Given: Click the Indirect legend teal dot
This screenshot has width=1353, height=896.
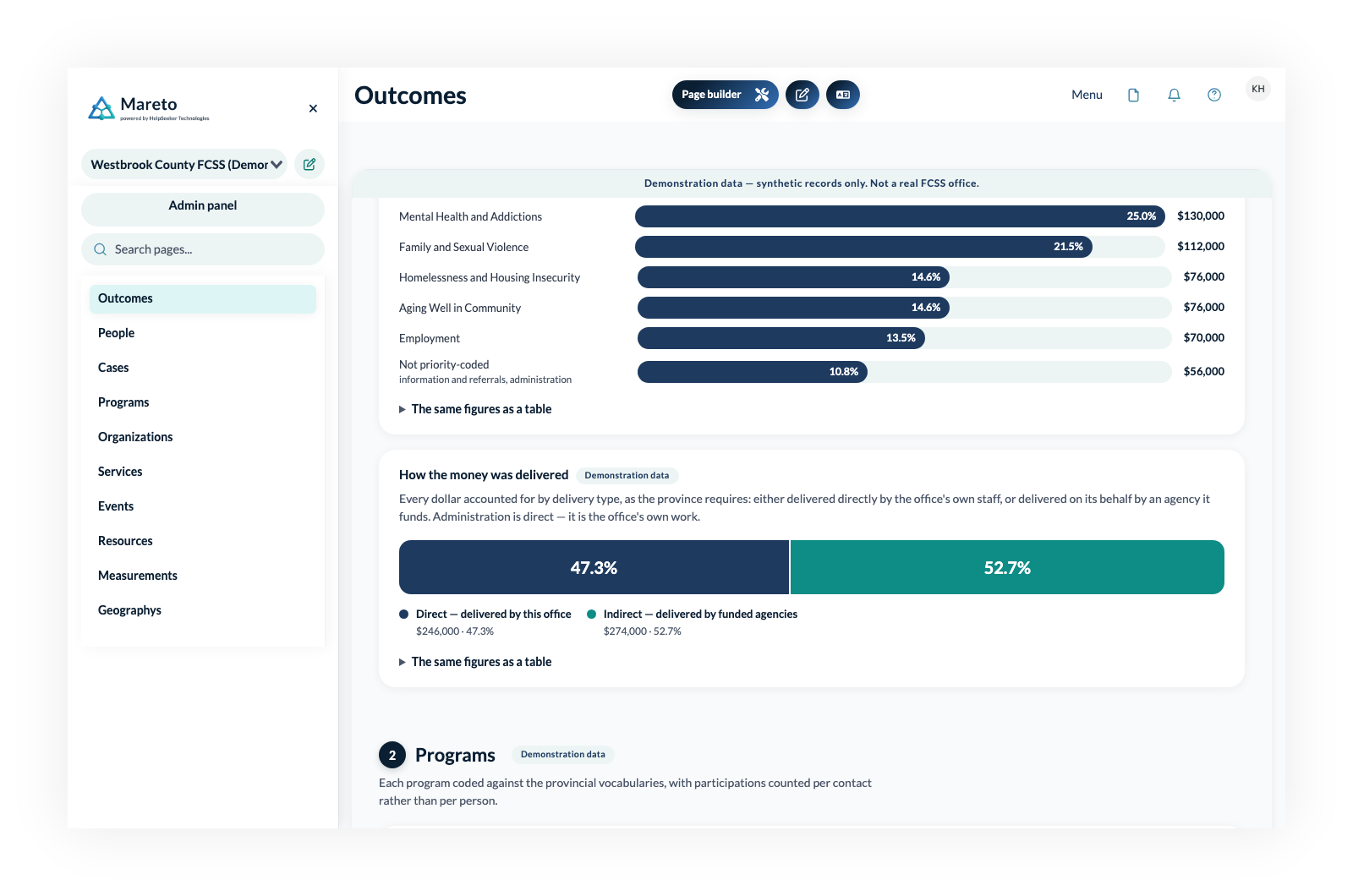Looking at the screenshot, I should 592,615.
